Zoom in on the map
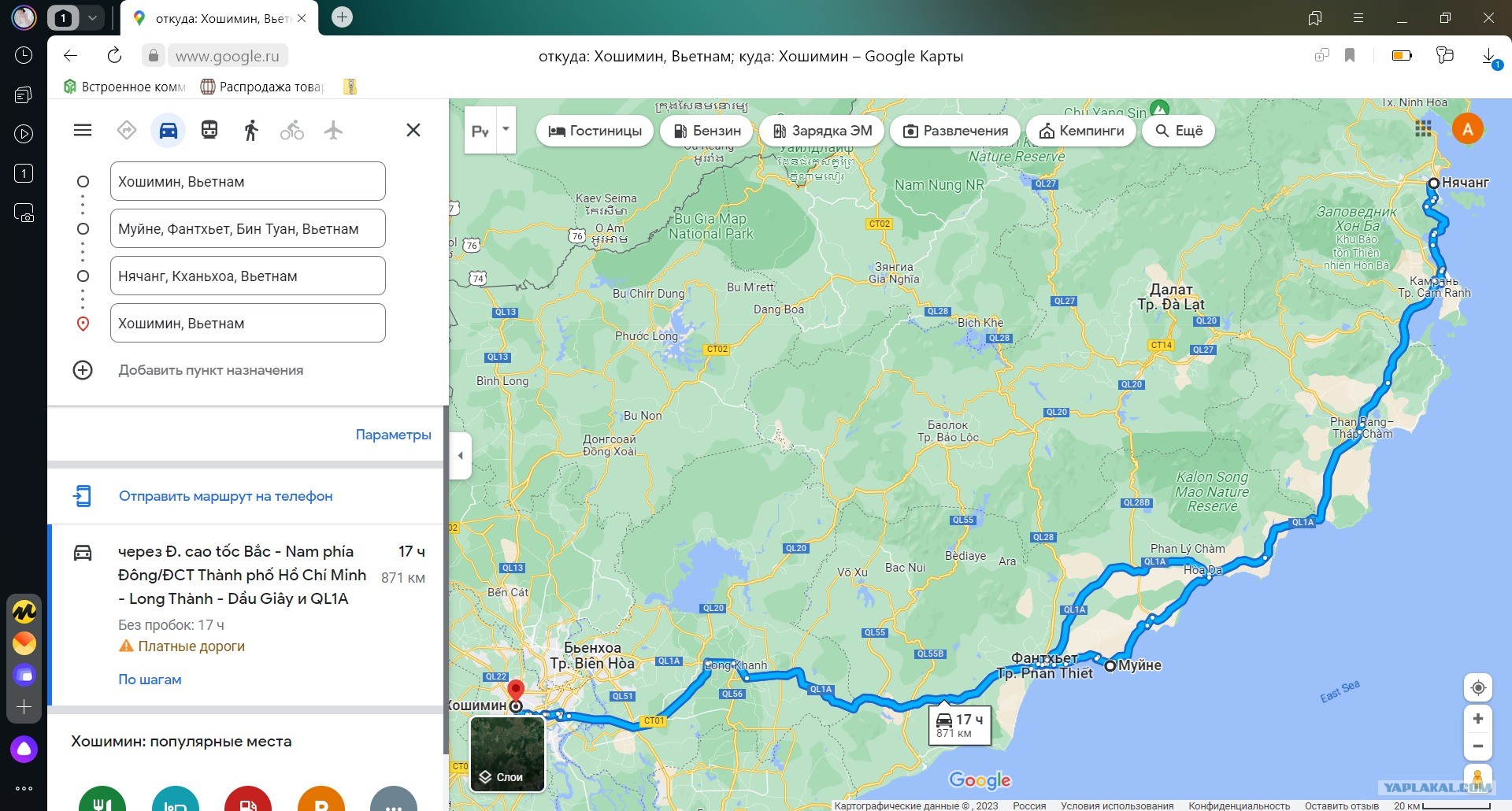Screen dimensions: 1512x811 pos(1478,719)
